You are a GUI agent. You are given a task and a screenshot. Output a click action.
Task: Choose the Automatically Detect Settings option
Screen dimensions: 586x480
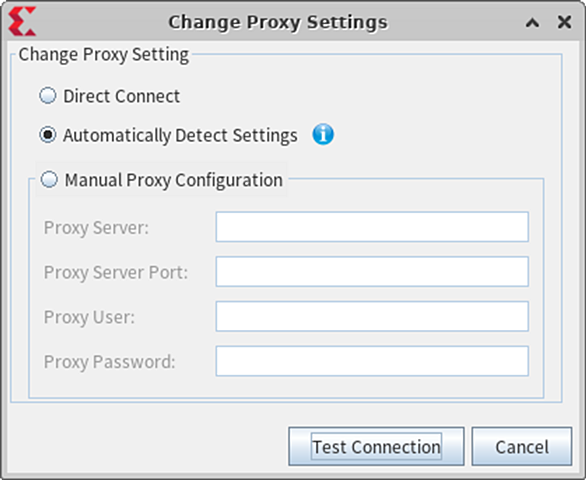[48, 135]
